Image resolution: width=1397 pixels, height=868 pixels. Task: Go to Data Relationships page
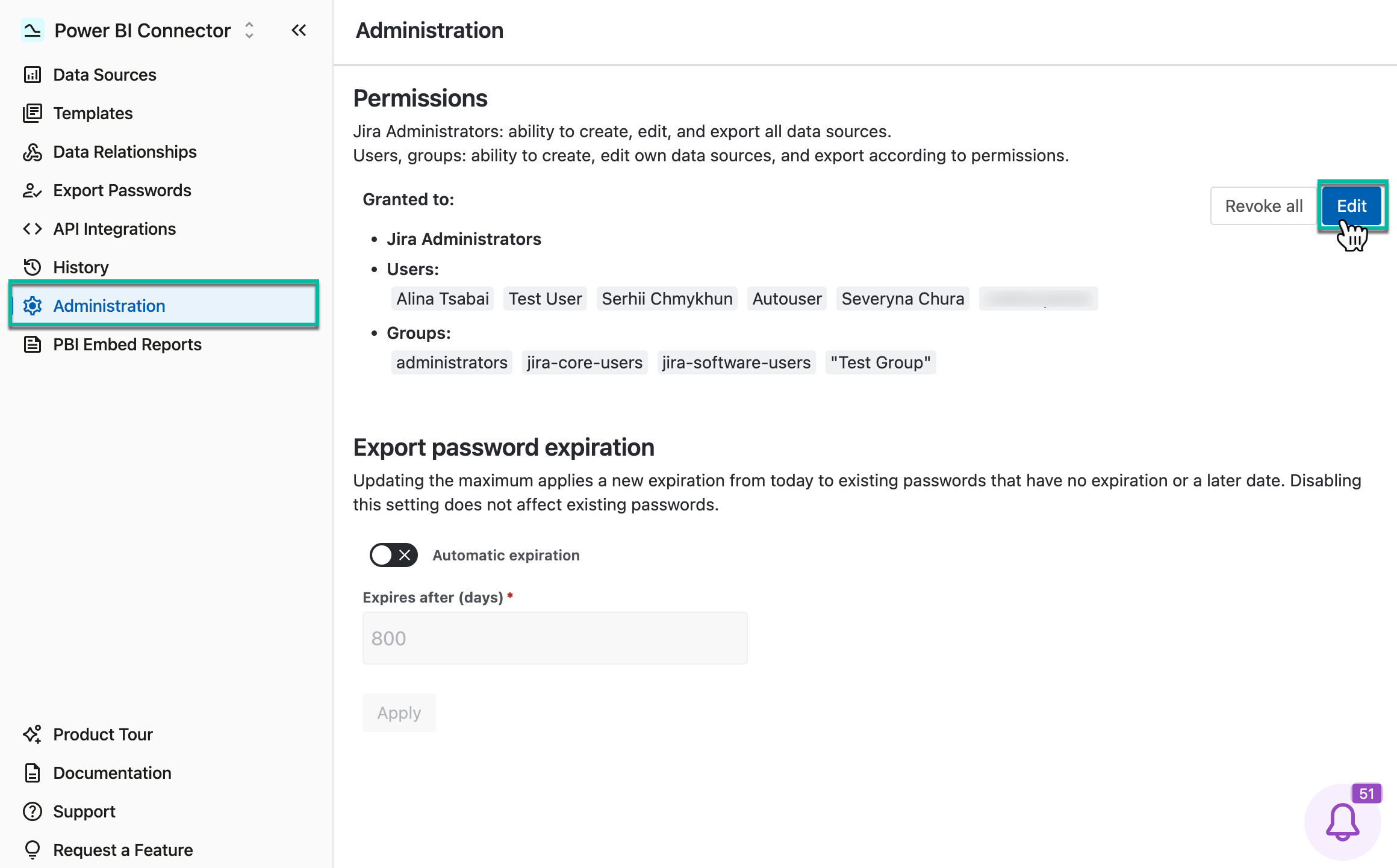[x=125, y=152]
